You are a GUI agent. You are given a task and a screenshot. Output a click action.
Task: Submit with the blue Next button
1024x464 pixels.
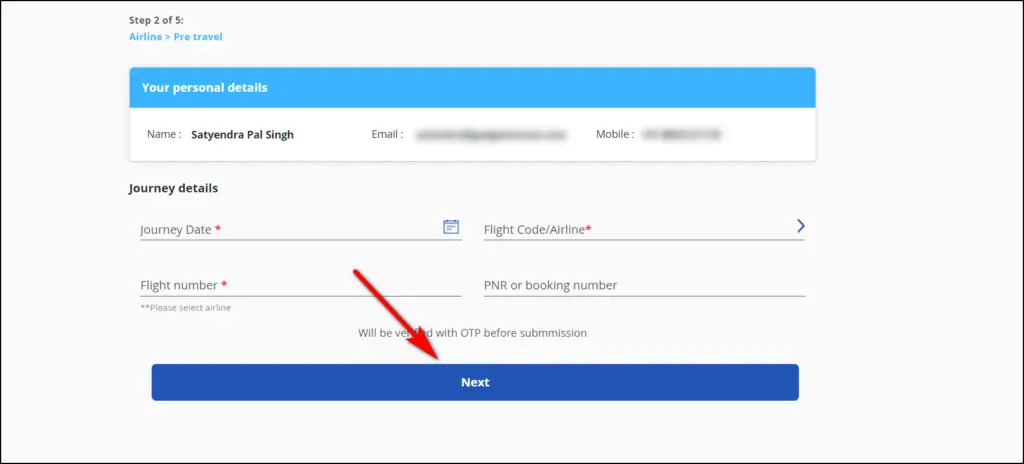click(x=475, y=382)
